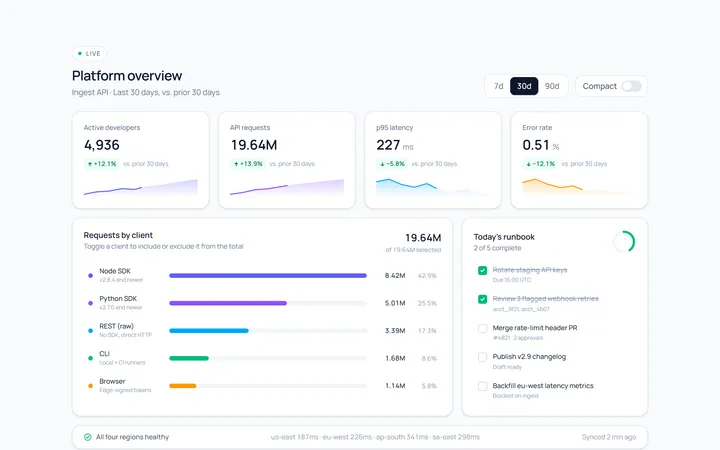This screenshot has width=720, height=450.
Task: Open the p95 latency card
Action: [x=433, y=160]
